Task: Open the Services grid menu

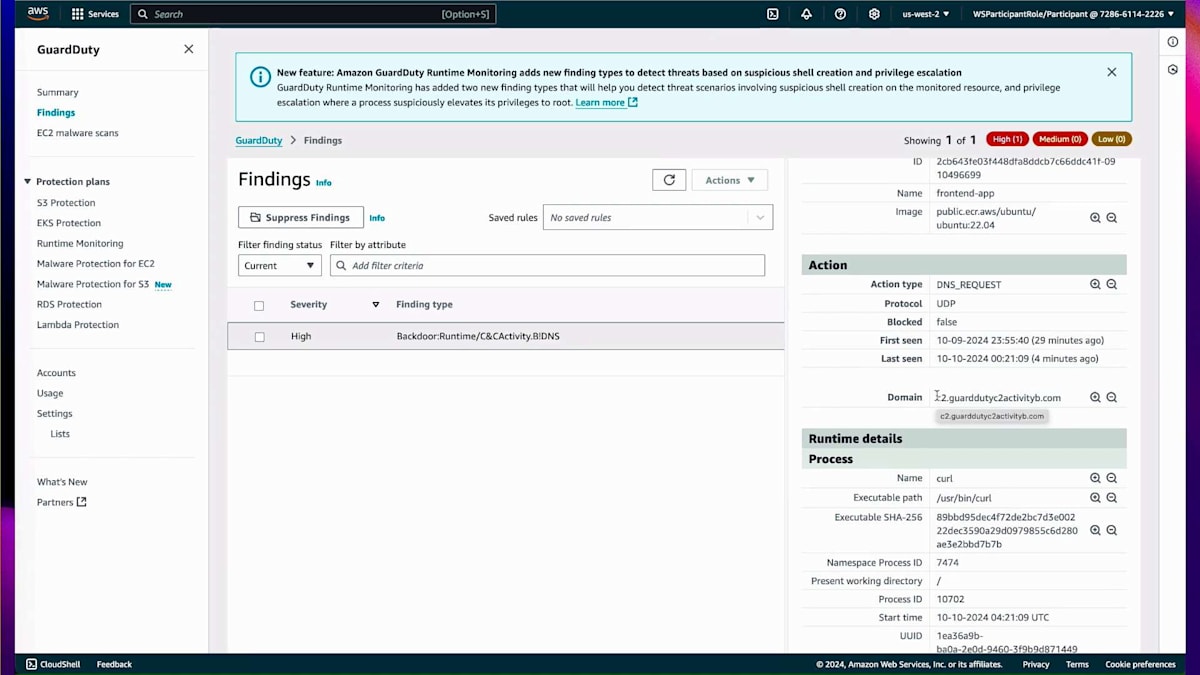Action: [95, 14]
